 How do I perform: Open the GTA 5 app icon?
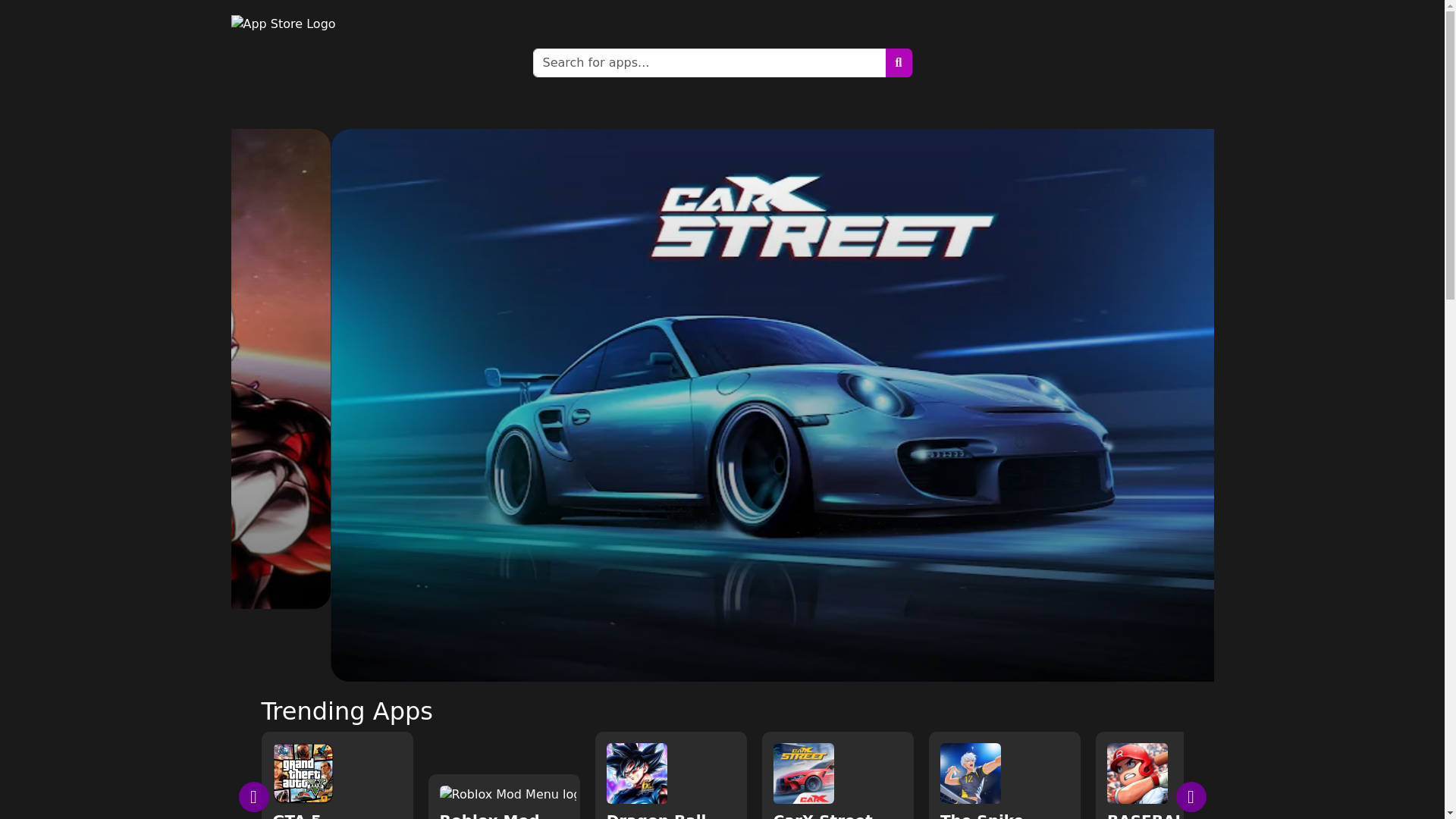[303, 773]
